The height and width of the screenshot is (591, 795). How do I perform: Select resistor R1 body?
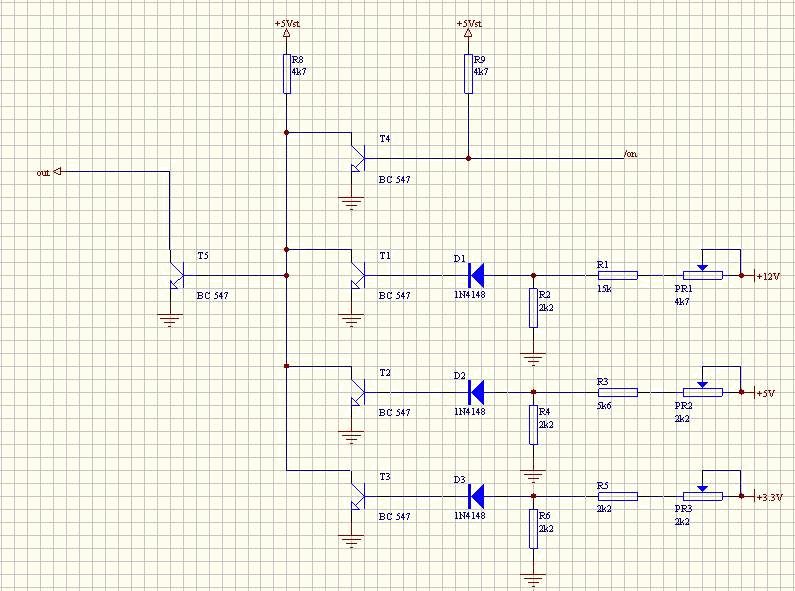point(618,276)
